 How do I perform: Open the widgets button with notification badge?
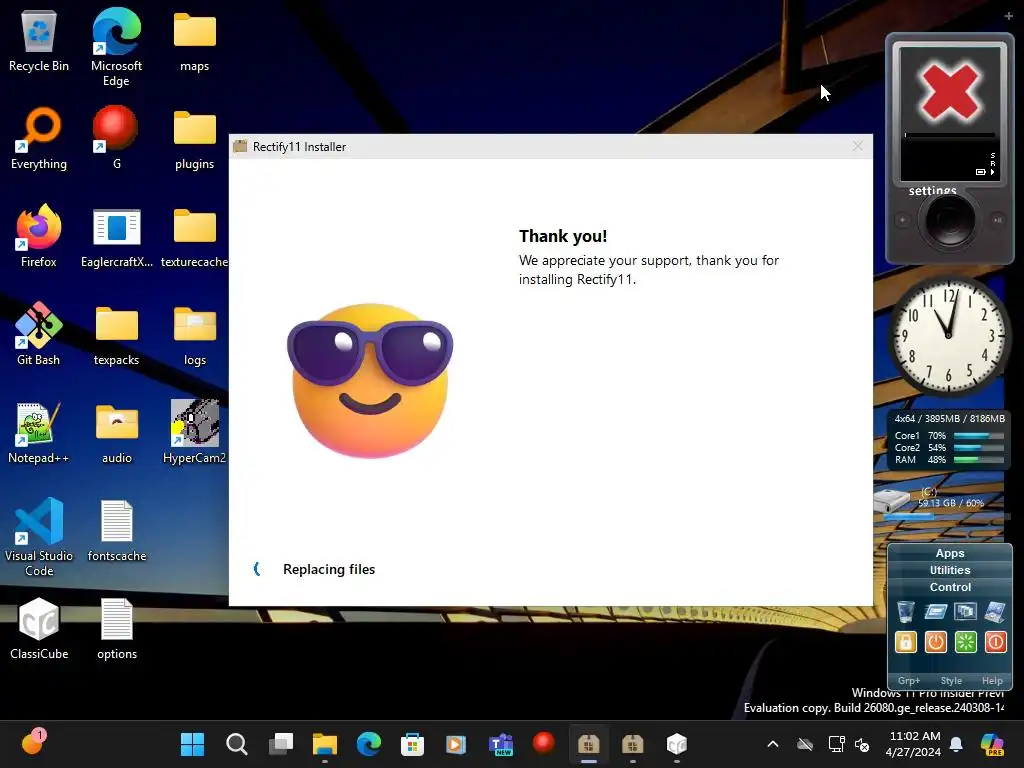(x=33, y=743)
